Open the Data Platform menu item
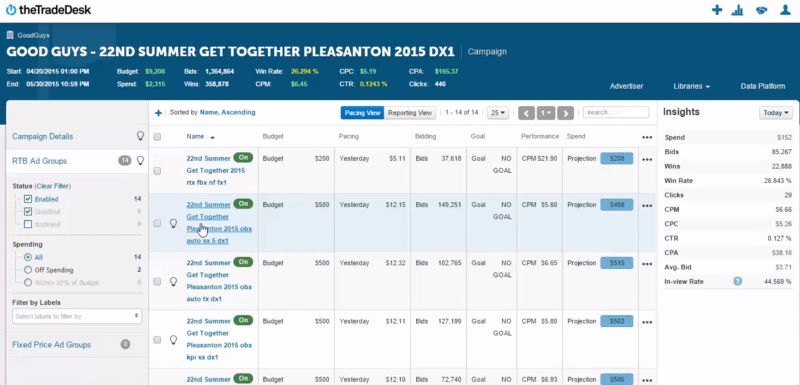 click(x=763, y=86)
